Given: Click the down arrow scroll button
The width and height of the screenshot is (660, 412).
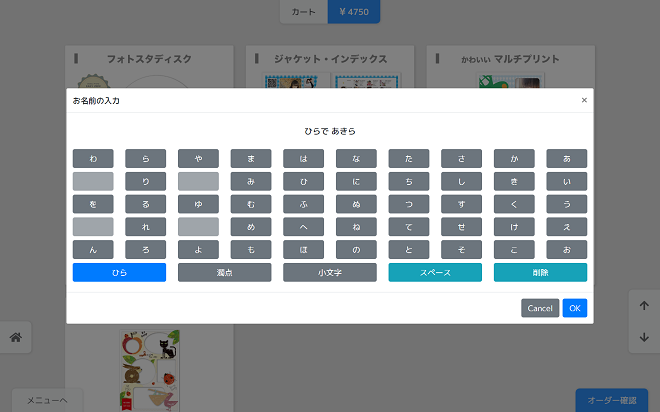Looking at the screenshot, I should coord(643,337).
